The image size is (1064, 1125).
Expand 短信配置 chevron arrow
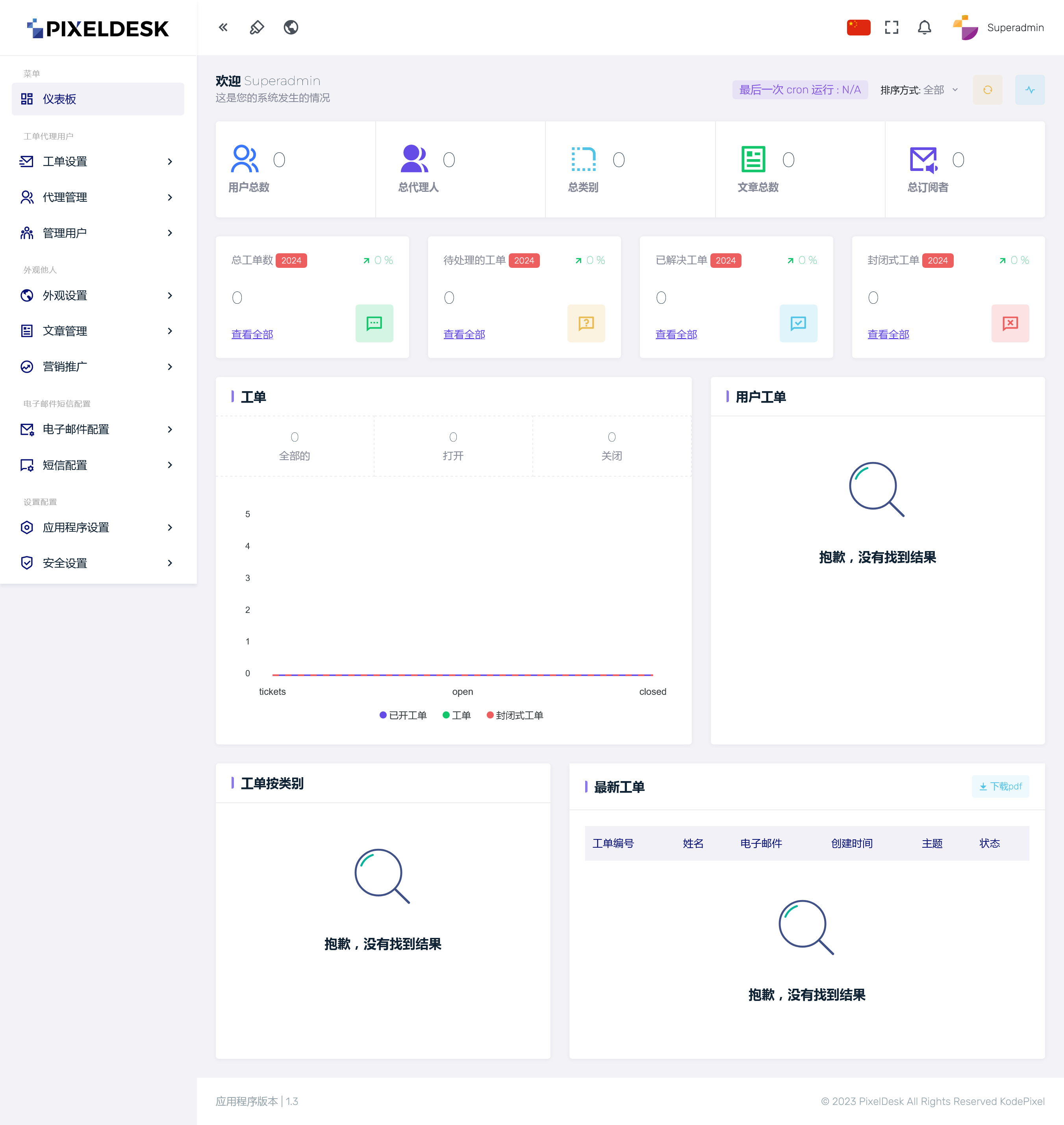pos(170,465)
